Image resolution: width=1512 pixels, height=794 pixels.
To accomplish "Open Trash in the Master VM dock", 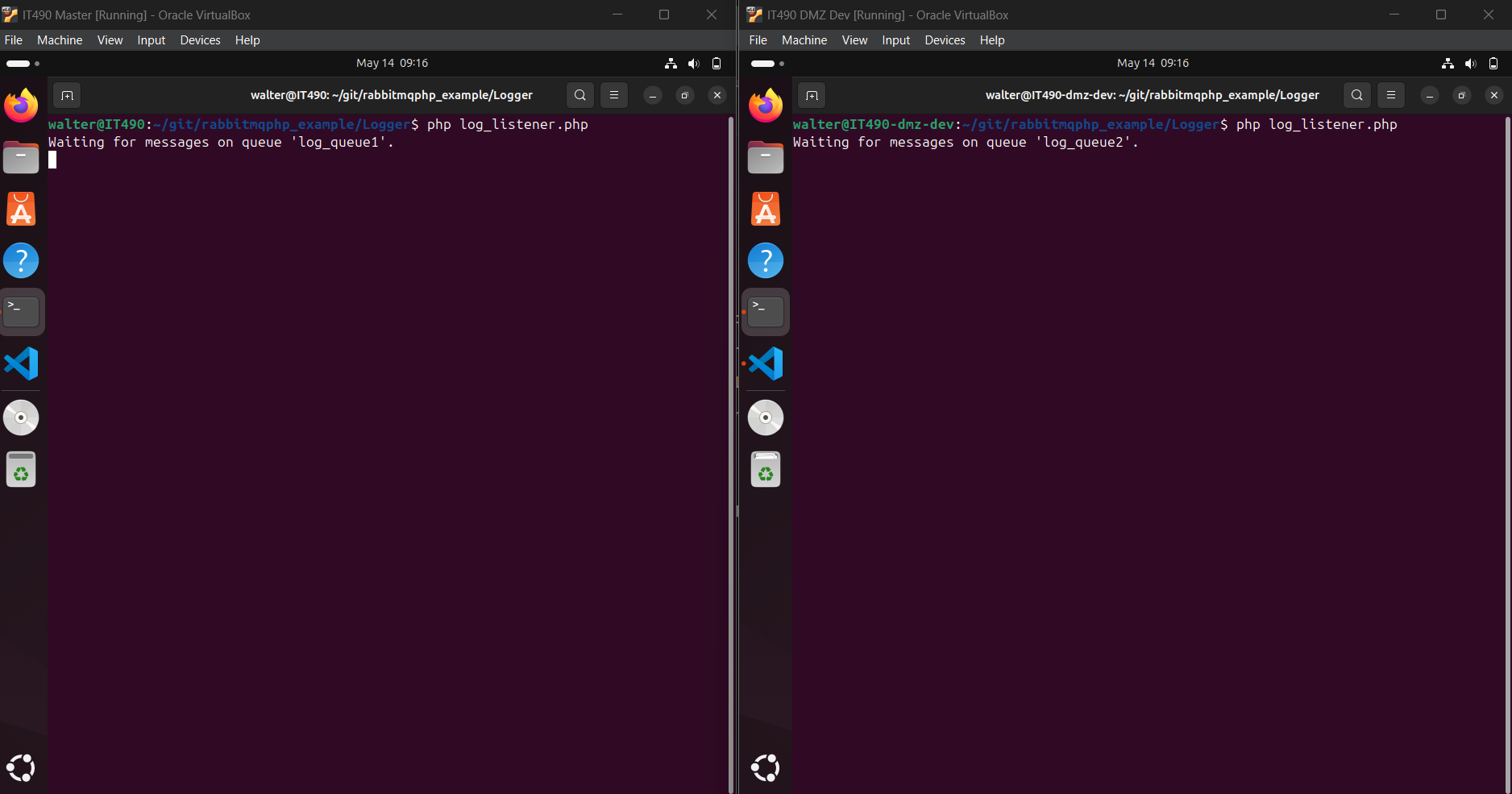I will [21, 469].
